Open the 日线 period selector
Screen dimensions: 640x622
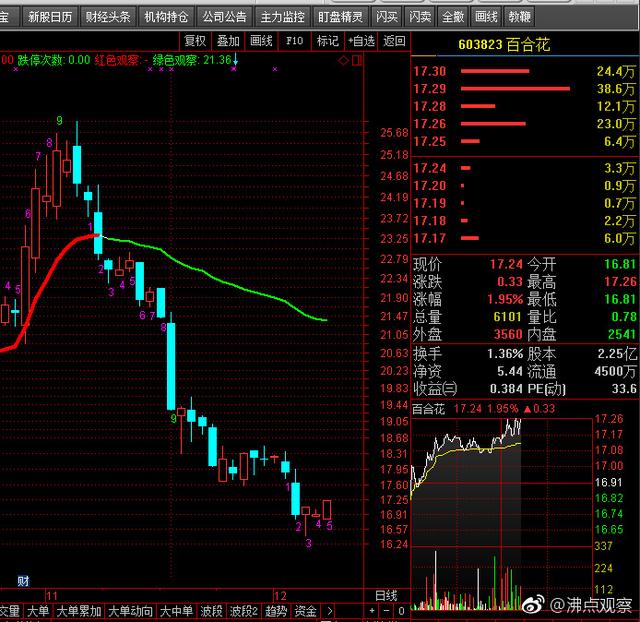click(385, 596)
